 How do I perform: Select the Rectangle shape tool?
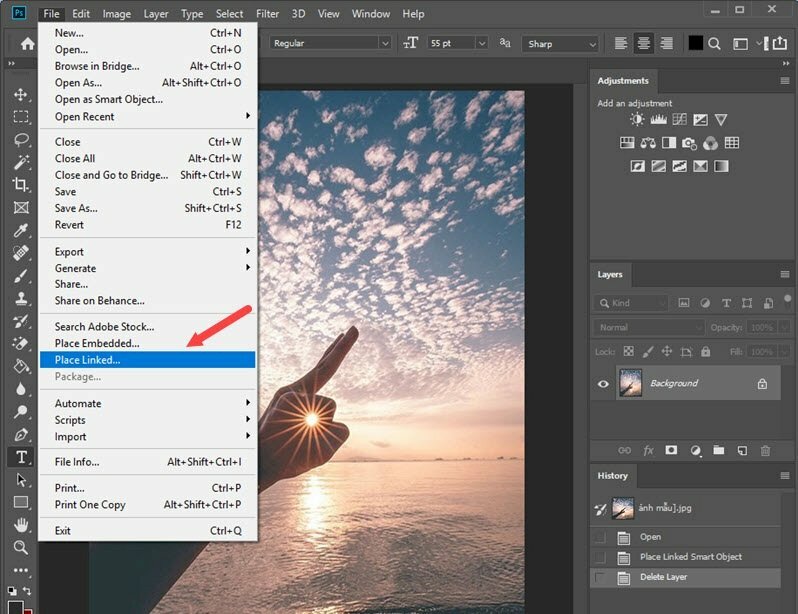[20, 502]
